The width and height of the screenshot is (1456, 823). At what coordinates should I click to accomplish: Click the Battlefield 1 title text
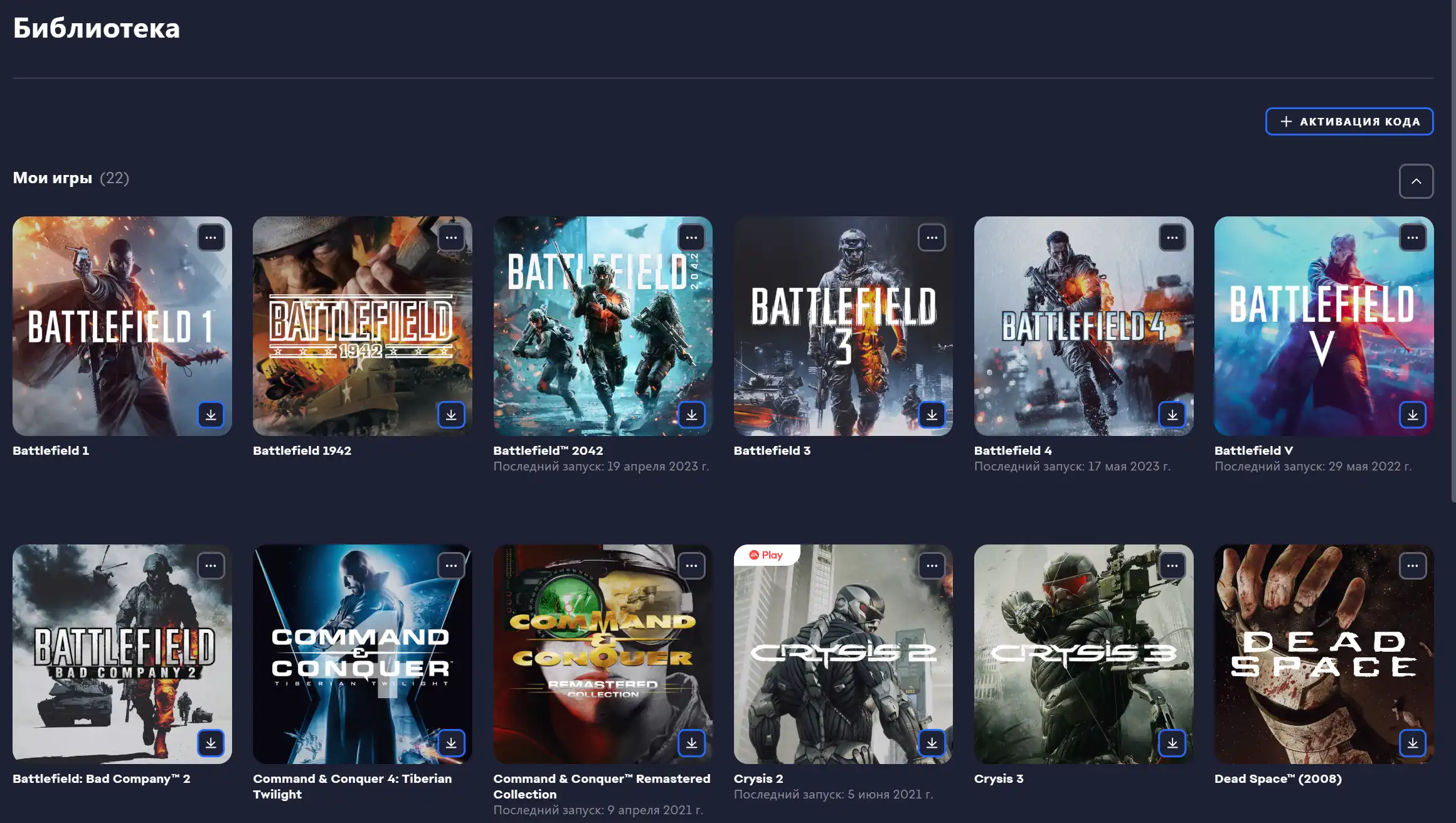[51, 450]
